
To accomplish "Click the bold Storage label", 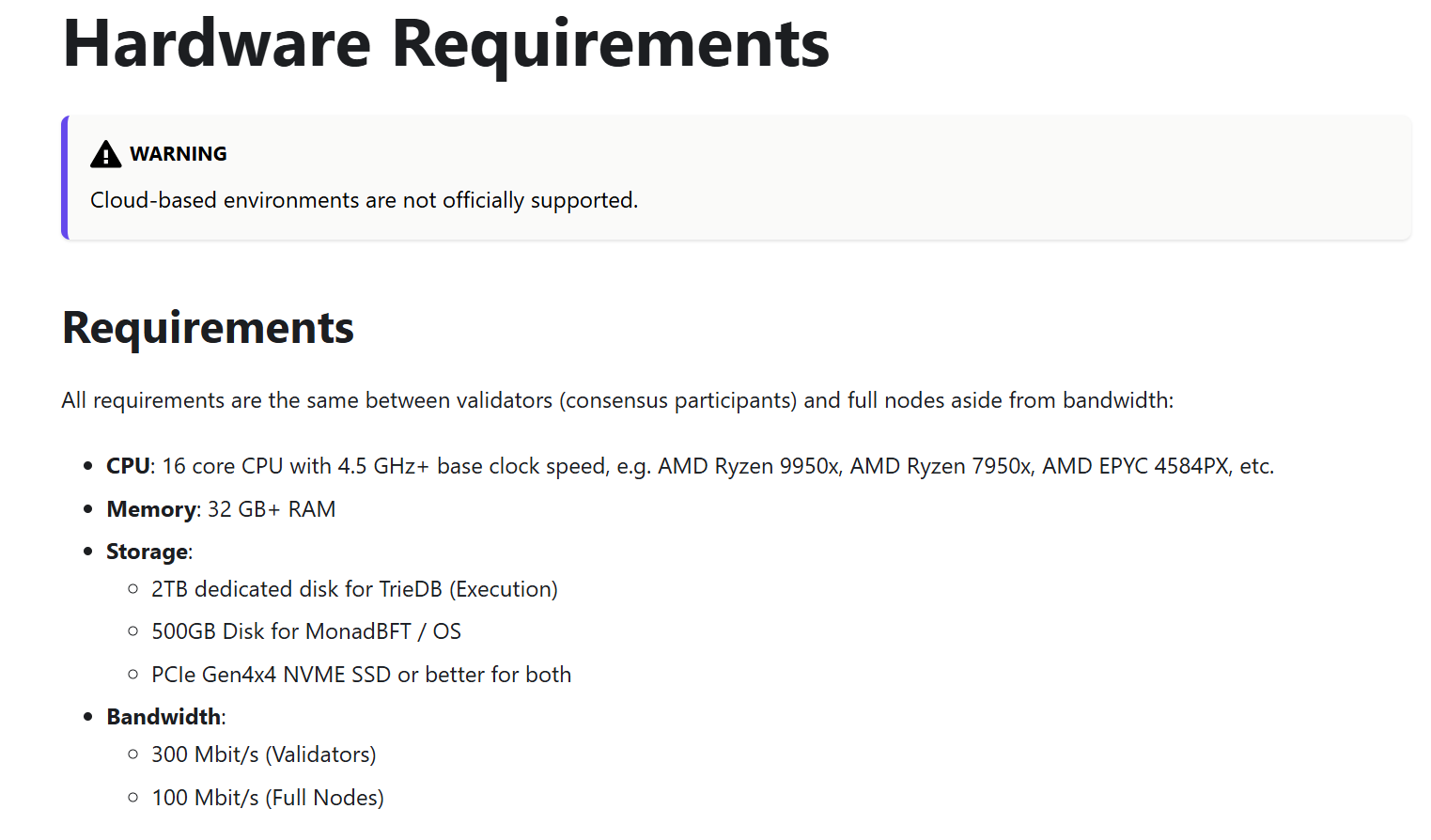I will click(147, 552).
